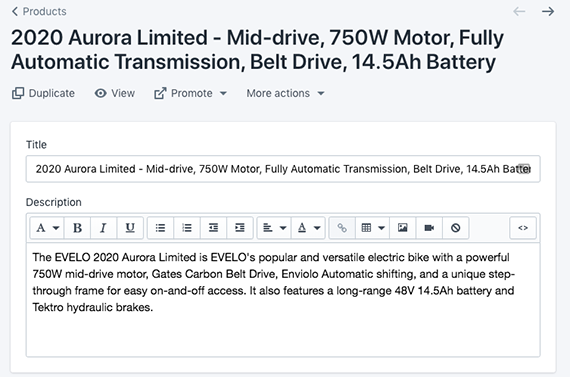Viewport: 570px width, 377px height.
Task: Show HTML with the <> button
Action: [523, 228]
